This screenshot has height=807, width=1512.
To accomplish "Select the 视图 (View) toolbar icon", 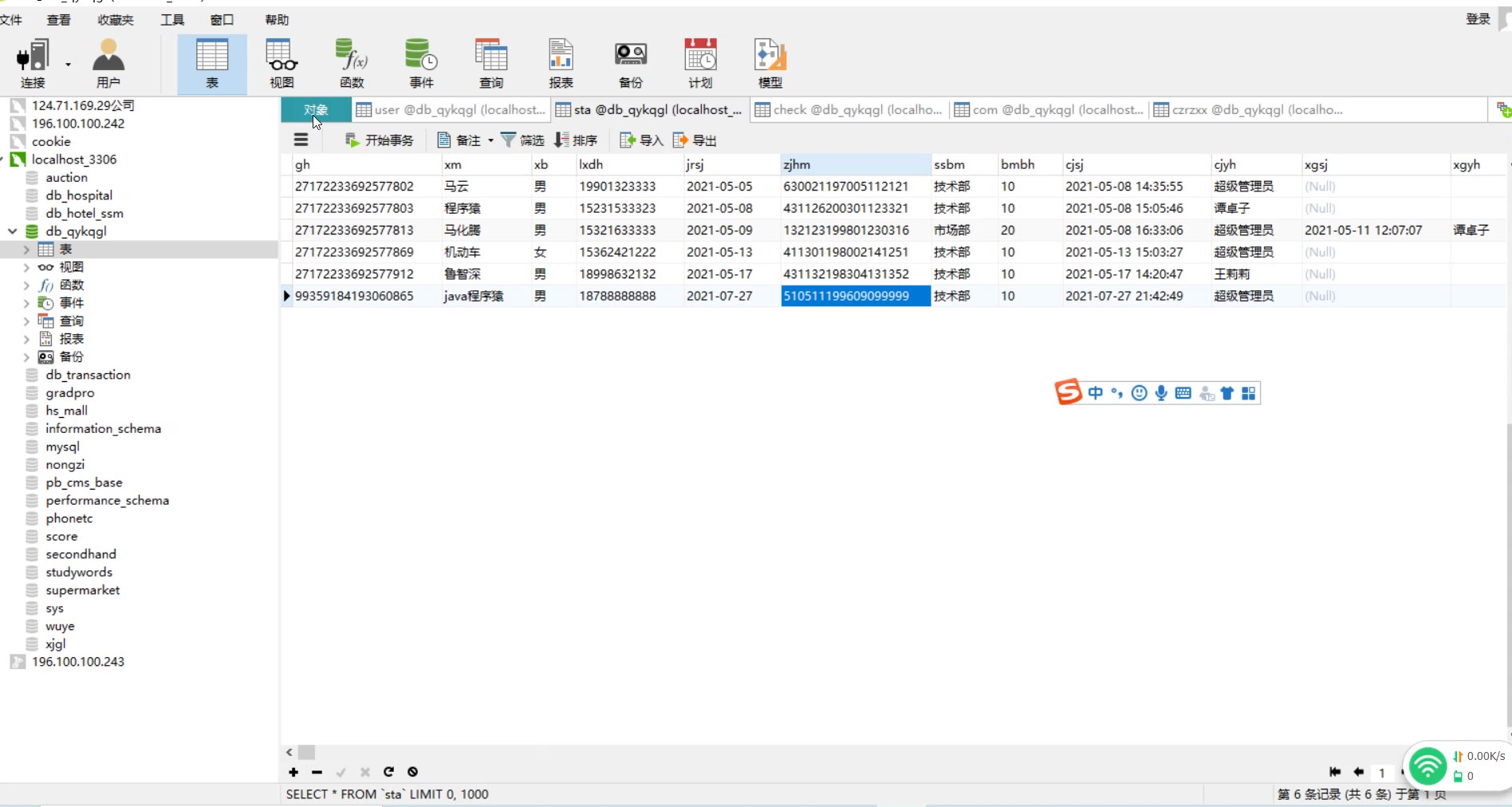I will pyautogui.click(x=282, y=64).
